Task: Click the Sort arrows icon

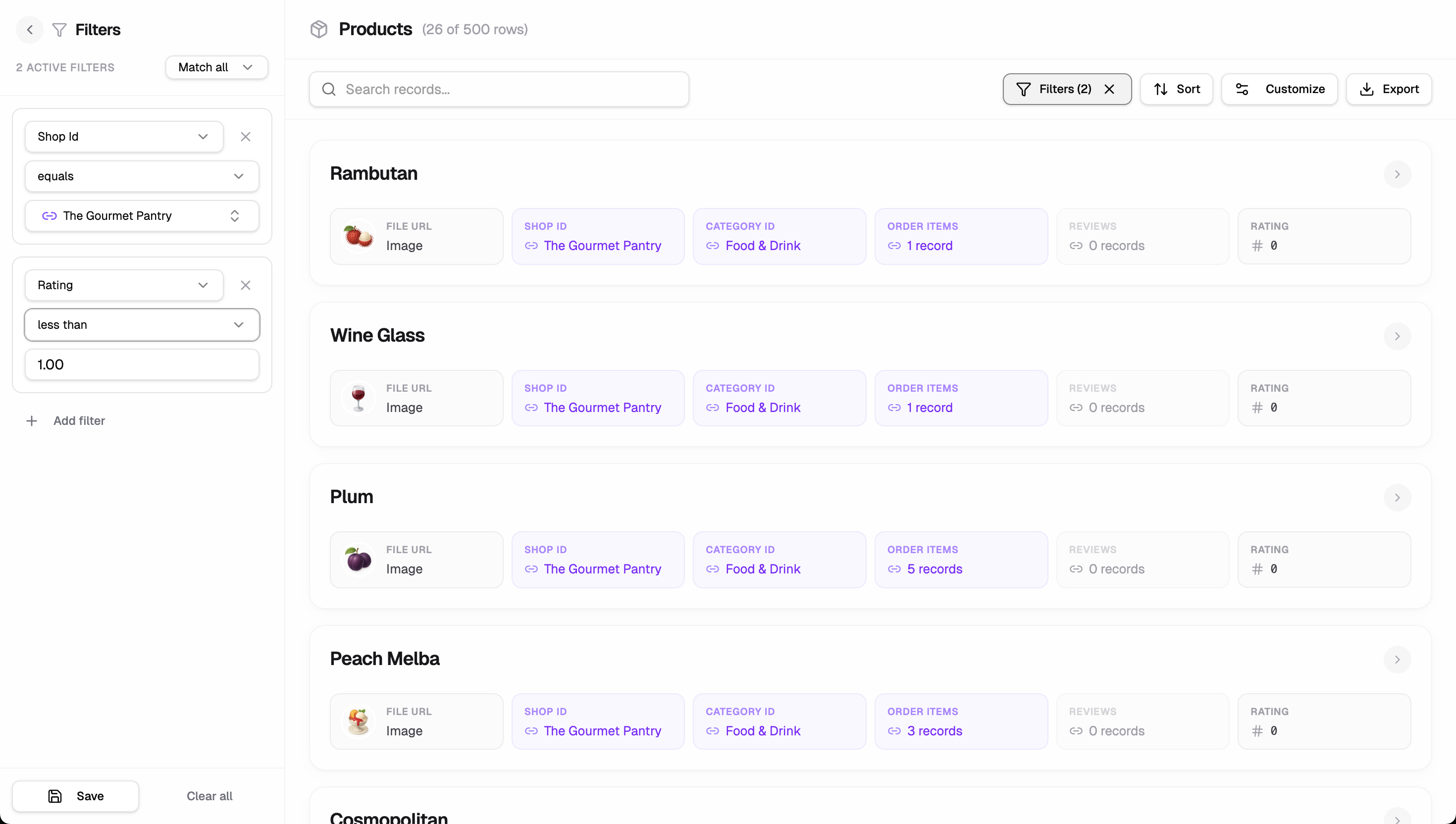Action: click(x=1161, y=89)
